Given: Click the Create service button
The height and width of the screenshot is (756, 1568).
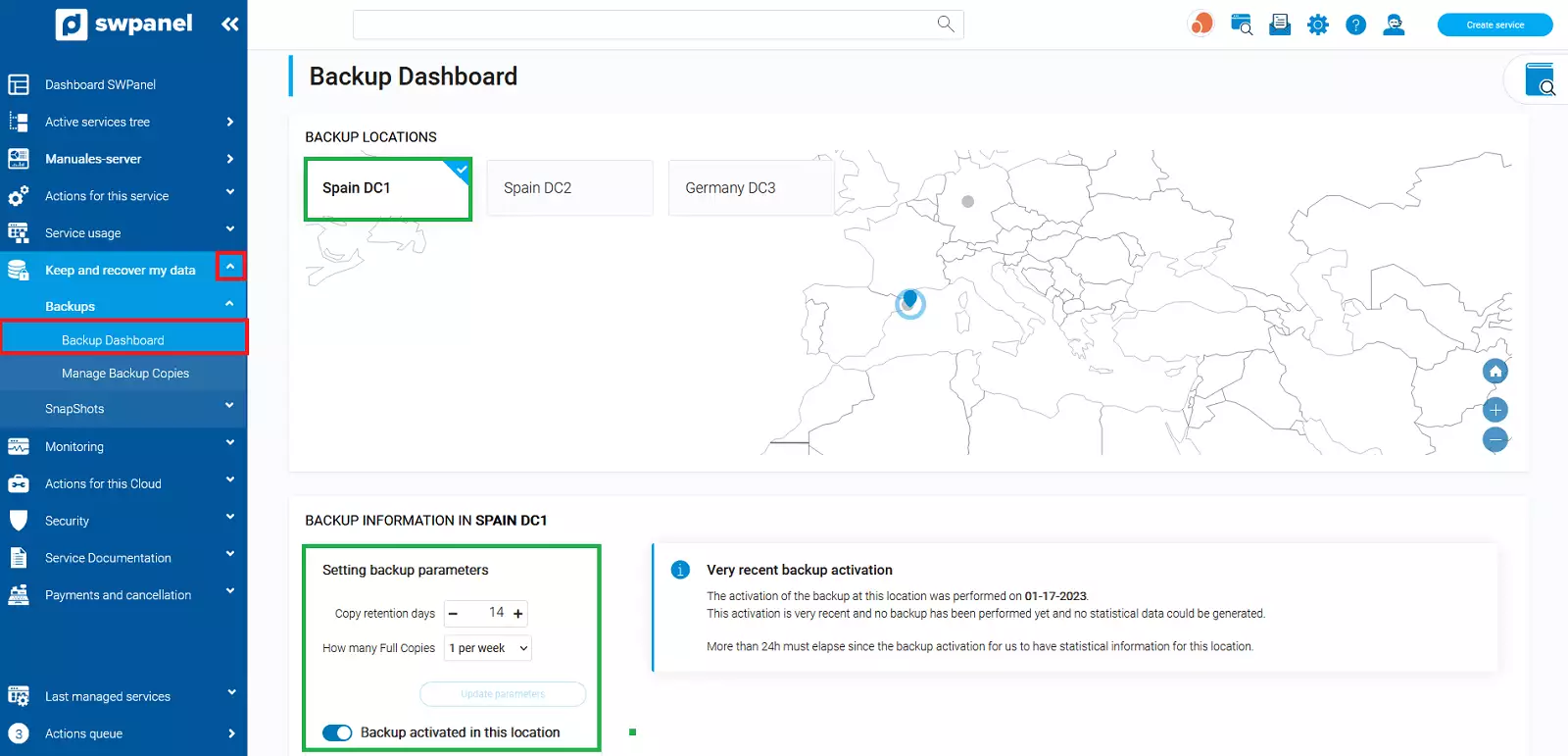Looking at the screenshot, I should tap(1494, 25).
